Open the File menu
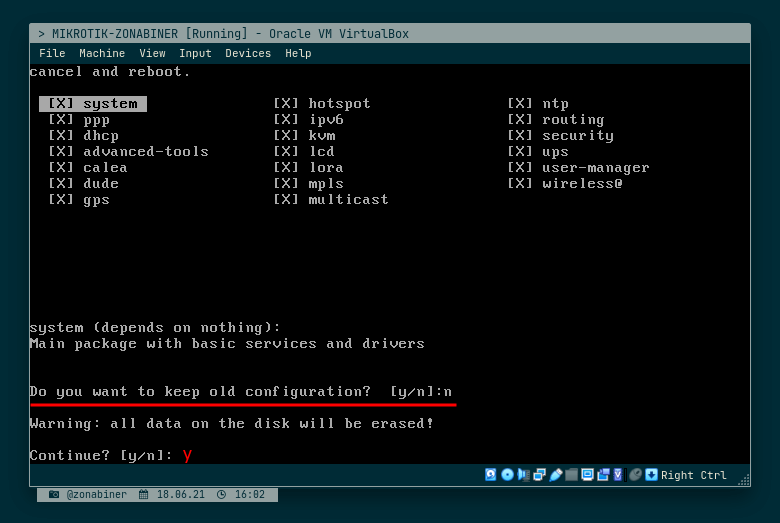This screenshot has height=523, width=780. pyautogui.click(x=52, y=53)
